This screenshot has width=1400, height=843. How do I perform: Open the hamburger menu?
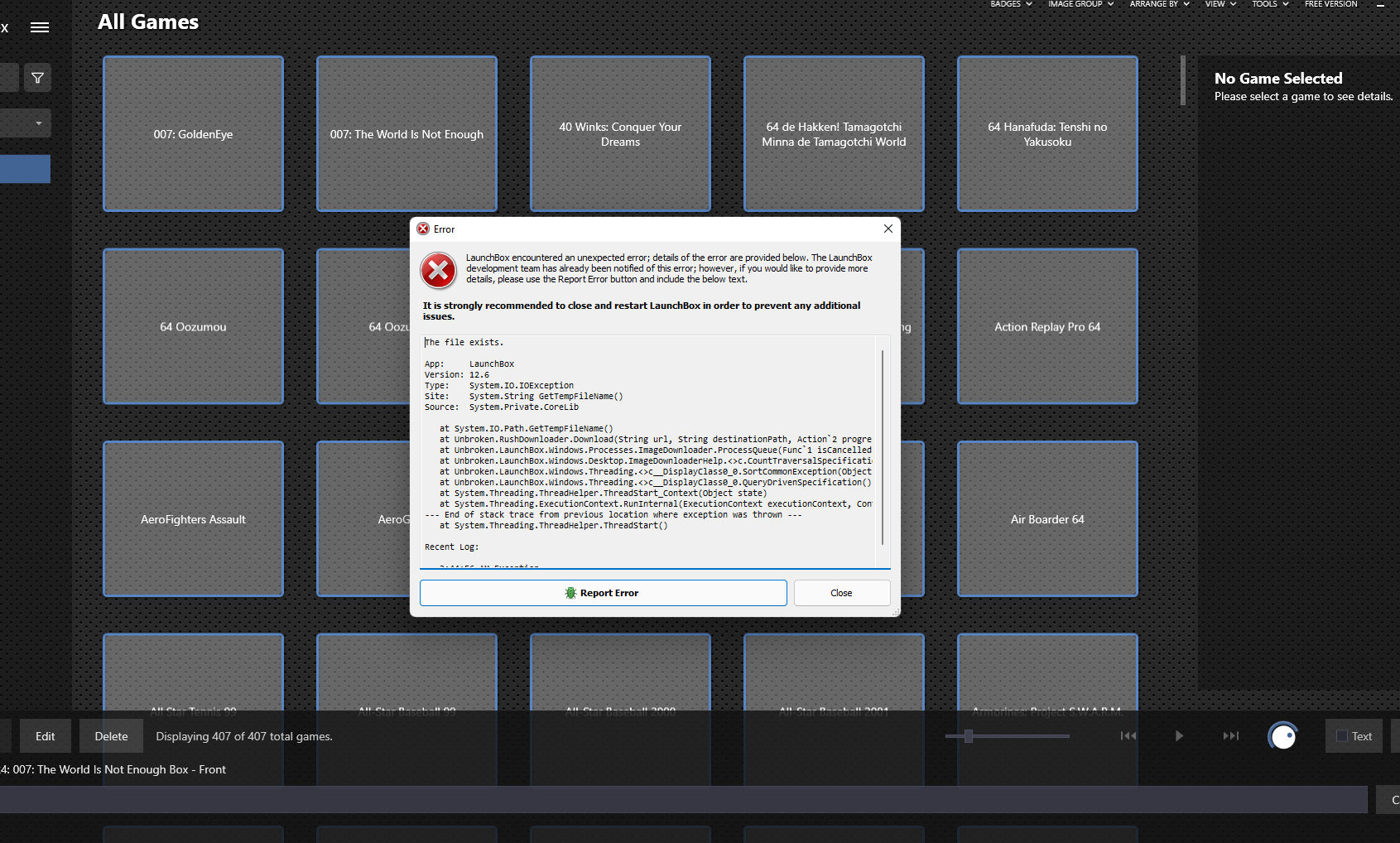(x=39, y=27)
